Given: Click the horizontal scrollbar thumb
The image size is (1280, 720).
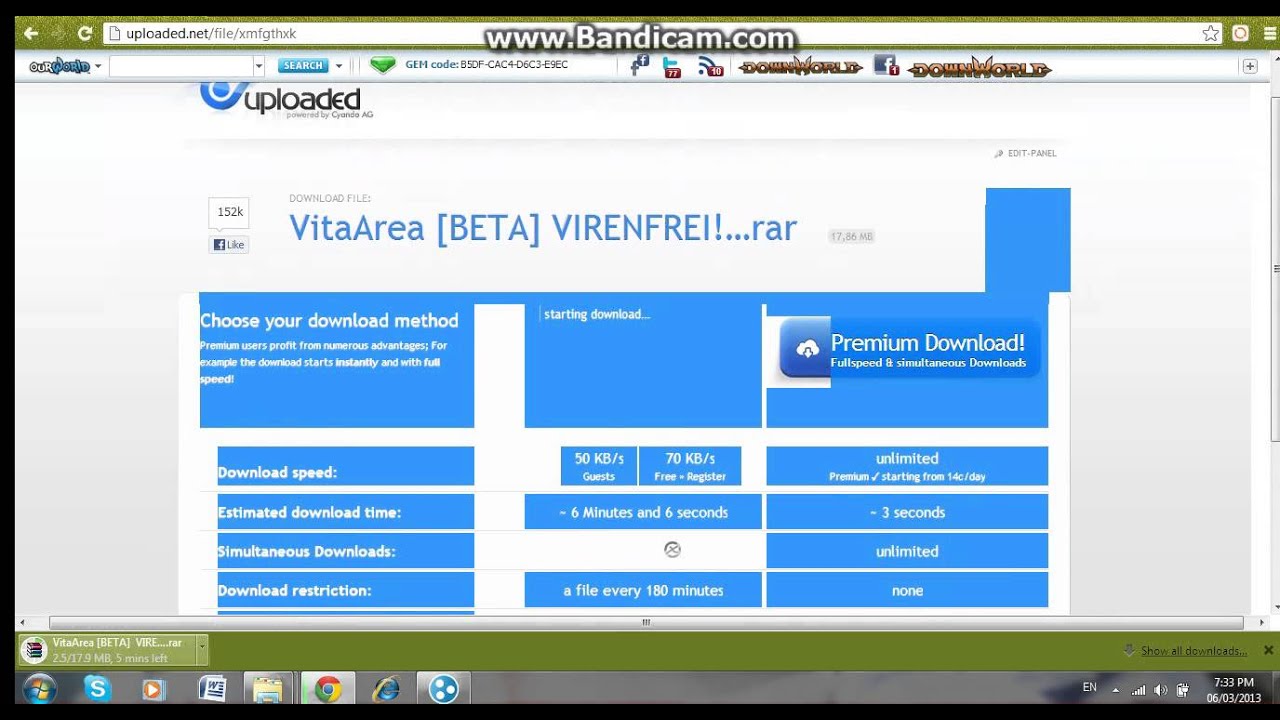Looking at the screenshot, I should [x=646, y=622].
